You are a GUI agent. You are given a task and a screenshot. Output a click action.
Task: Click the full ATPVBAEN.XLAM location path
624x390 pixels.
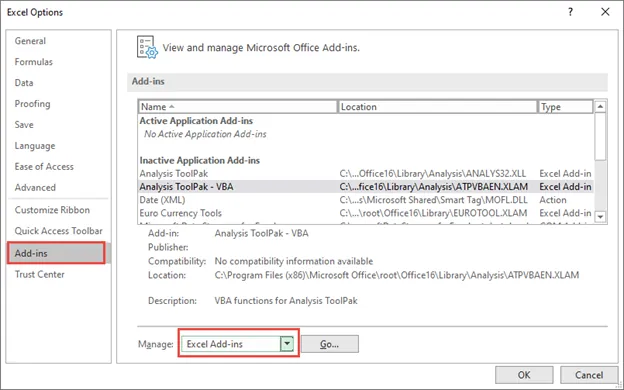point(397,275)
